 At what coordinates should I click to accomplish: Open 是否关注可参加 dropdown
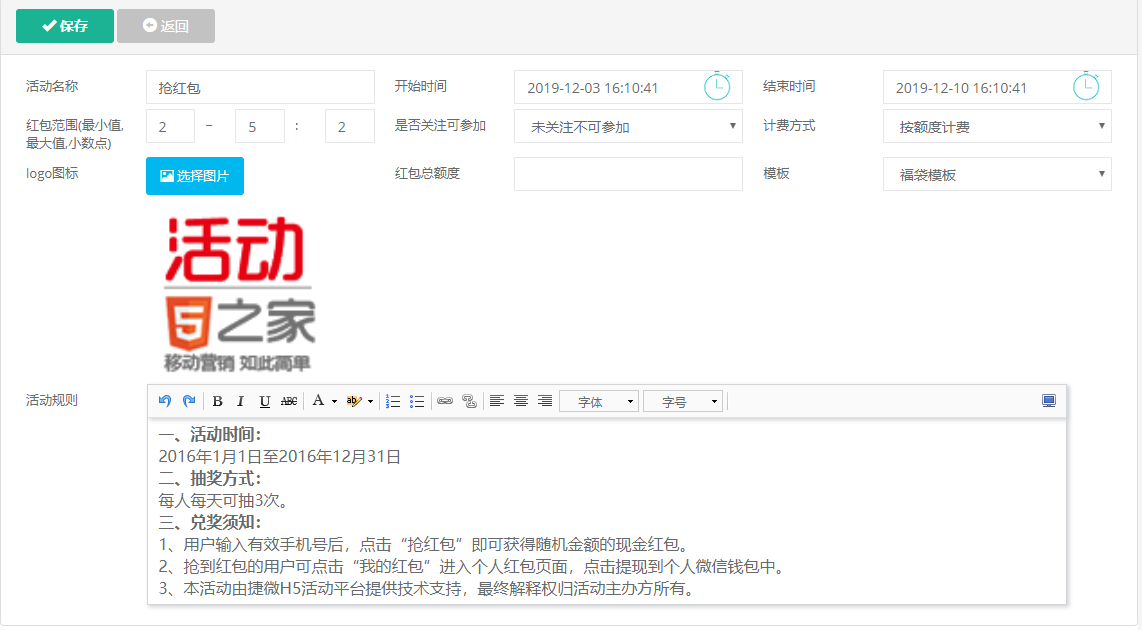pos(628,126)
